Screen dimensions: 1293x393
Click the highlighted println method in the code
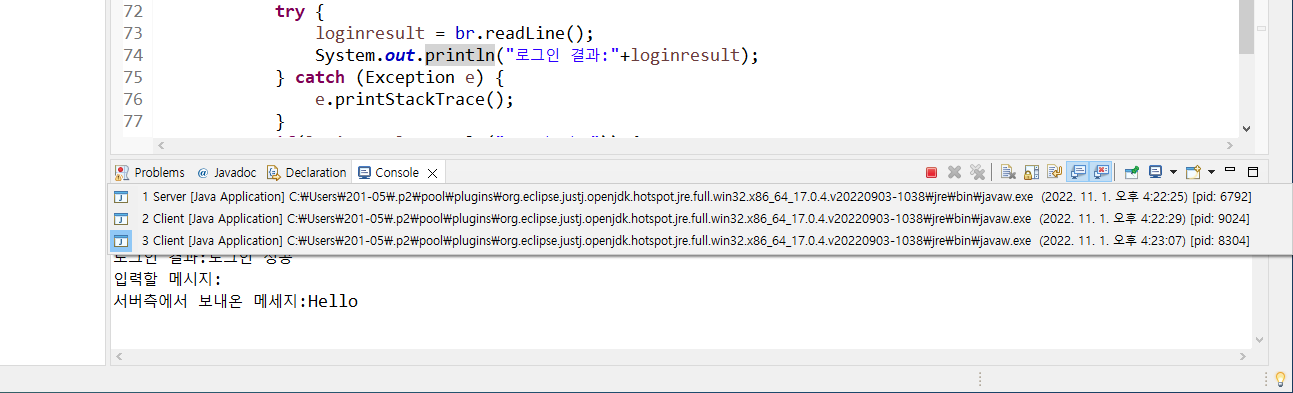(x=460, y=55)
